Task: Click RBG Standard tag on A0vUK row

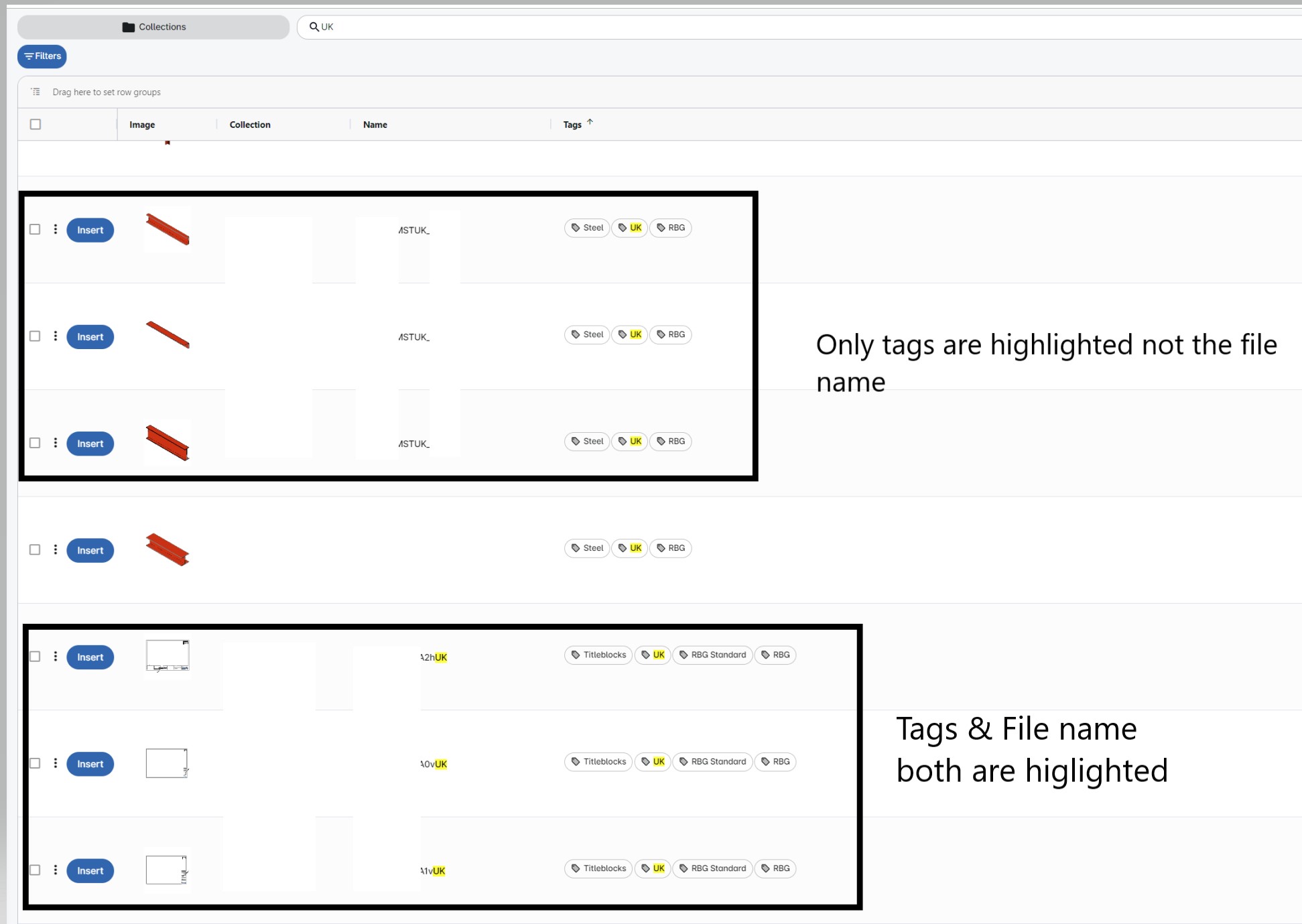Action: [712, 762]
